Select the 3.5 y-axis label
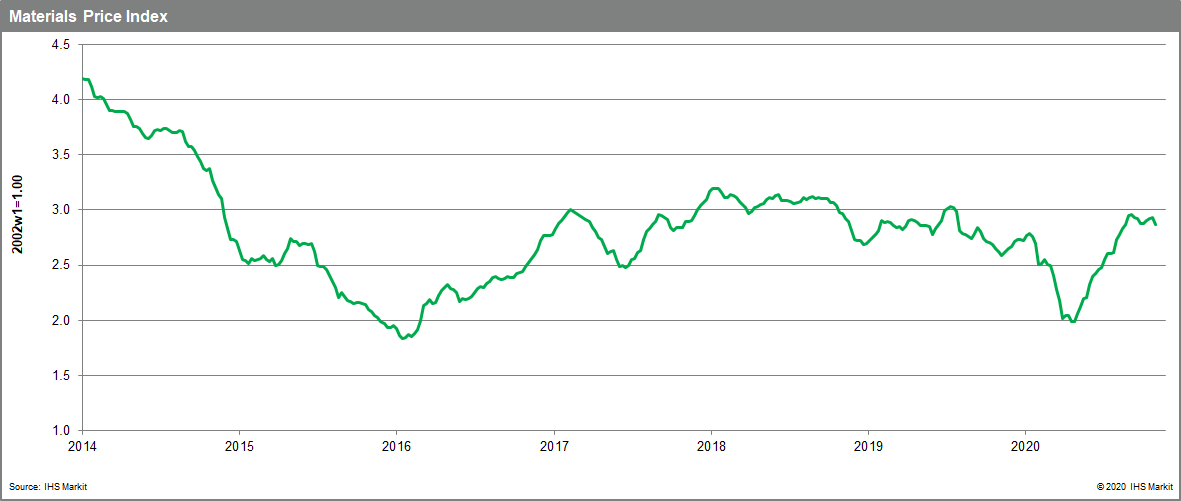This screenshot has width=1181, height=501. tap(62, 154)
